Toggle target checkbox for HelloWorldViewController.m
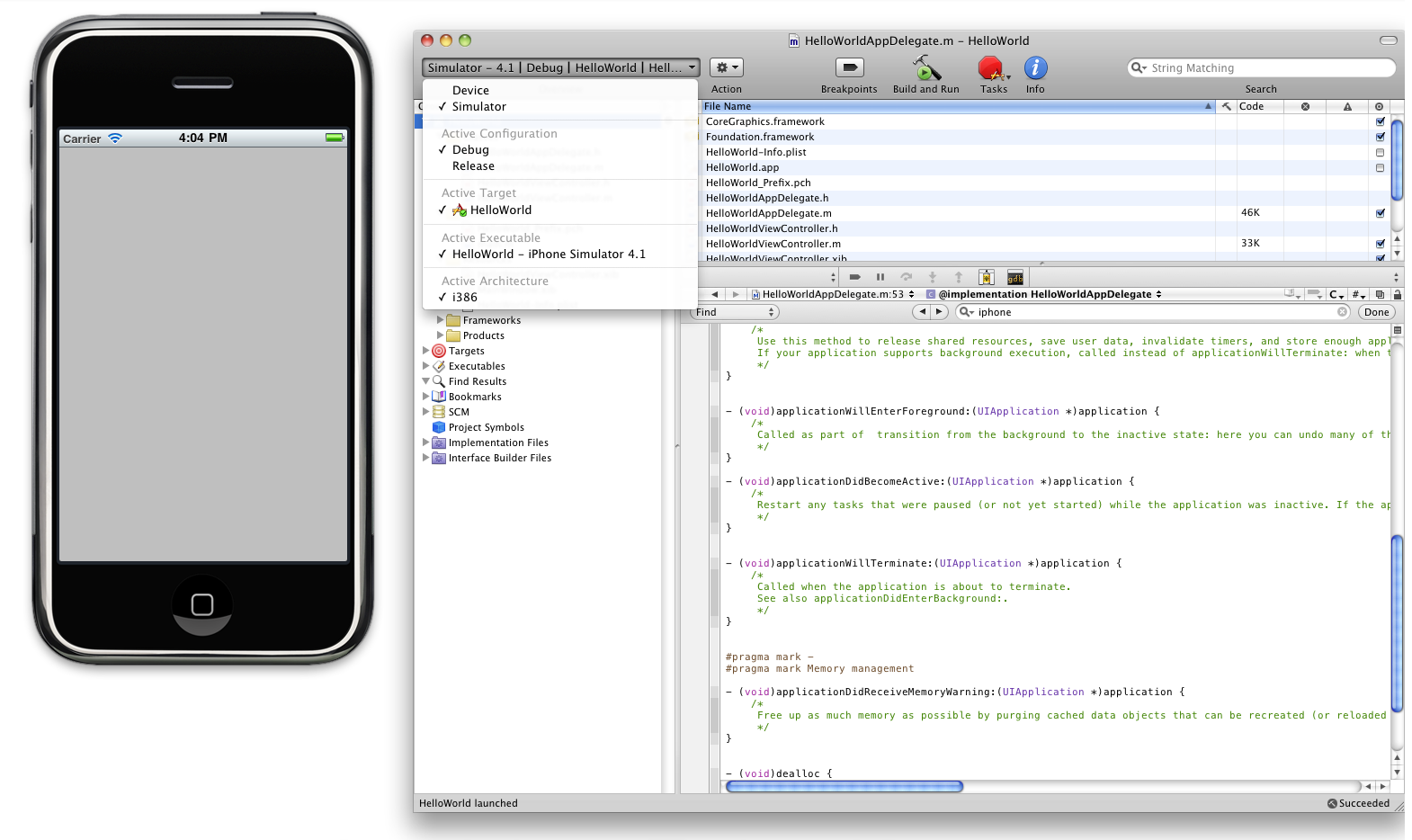1412x840 pixels. point(1380,244)
